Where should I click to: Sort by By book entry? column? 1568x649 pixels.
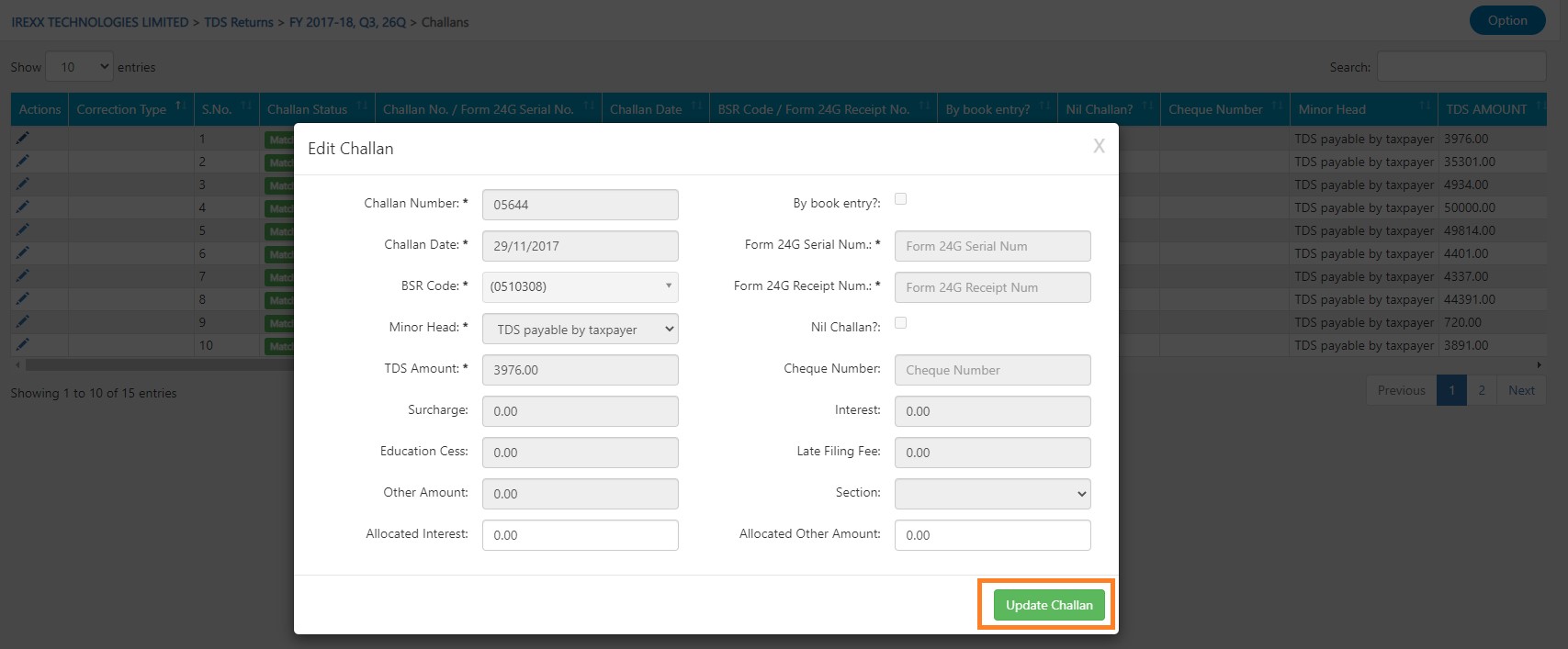point(998,109)
